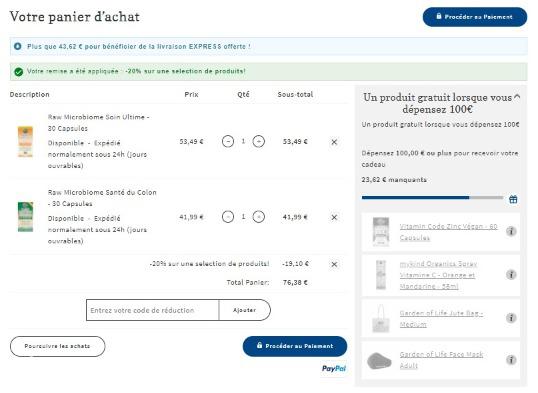
Task: Click Poursuivre les achats button
Action: pos(57,346)
